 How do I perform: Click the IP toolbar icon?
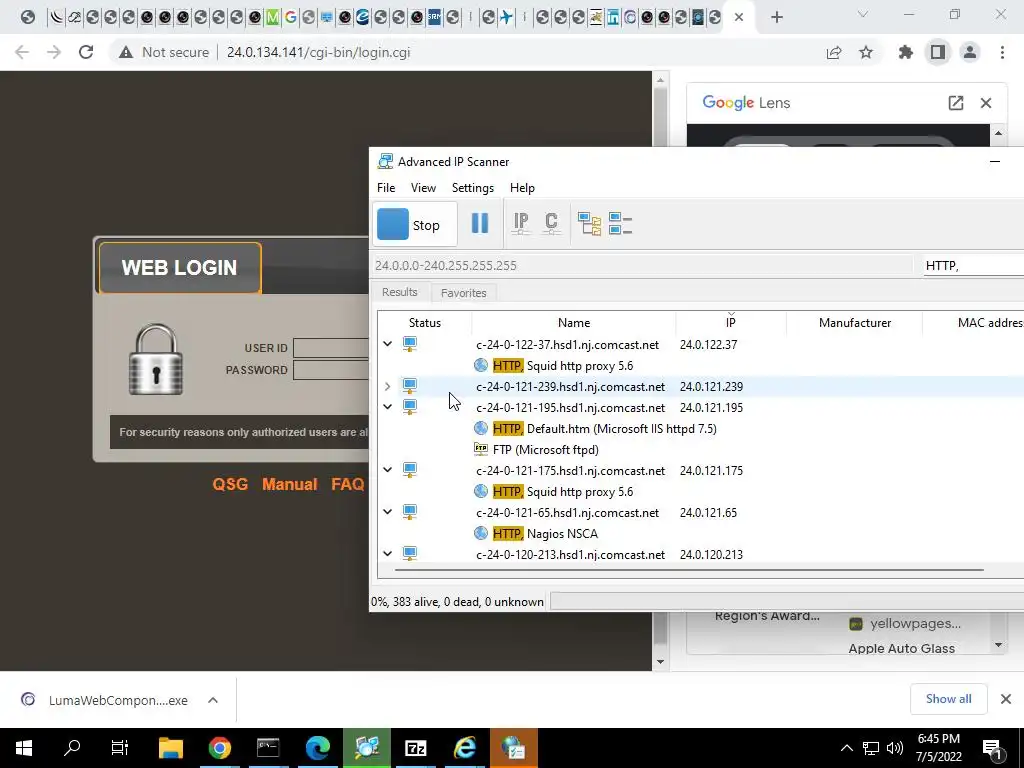[520, 223]
